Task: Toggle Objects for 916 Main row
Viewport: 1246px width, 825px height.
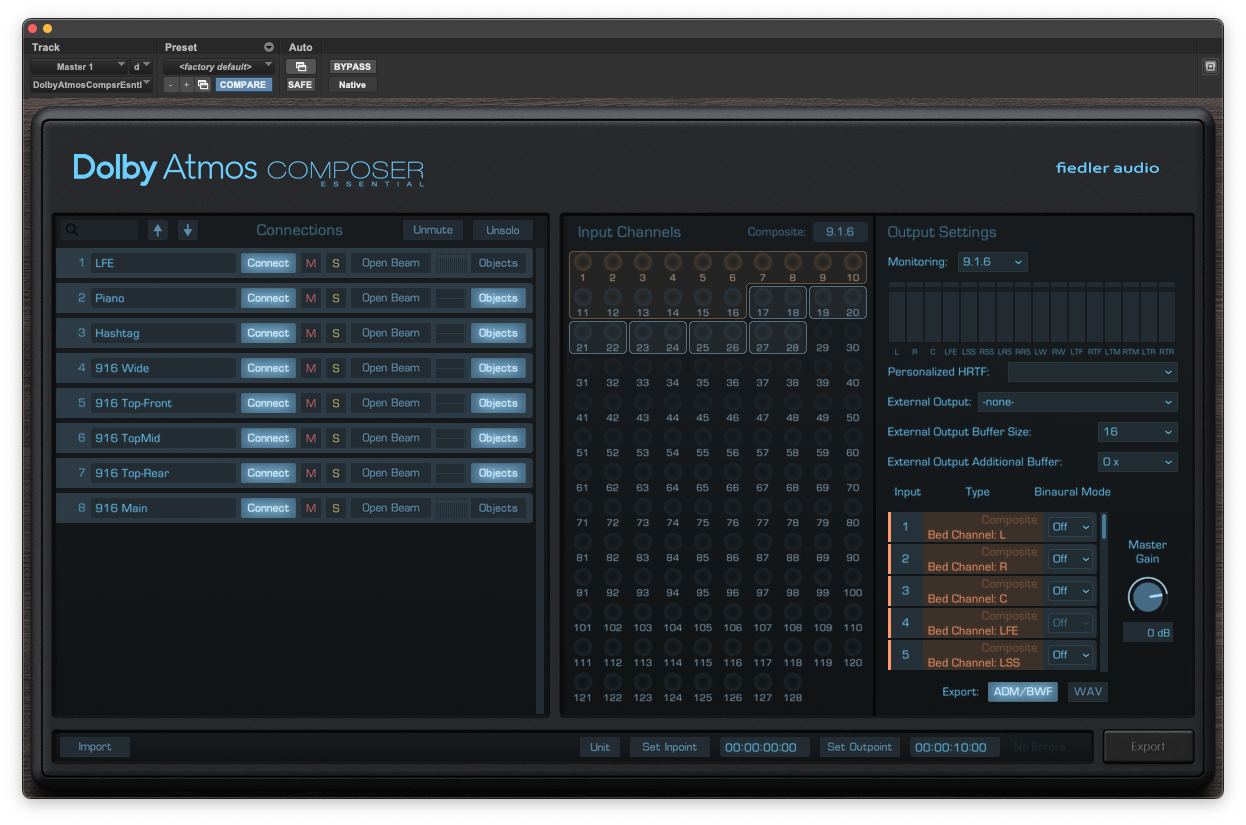Action: (x=498, y=508)
